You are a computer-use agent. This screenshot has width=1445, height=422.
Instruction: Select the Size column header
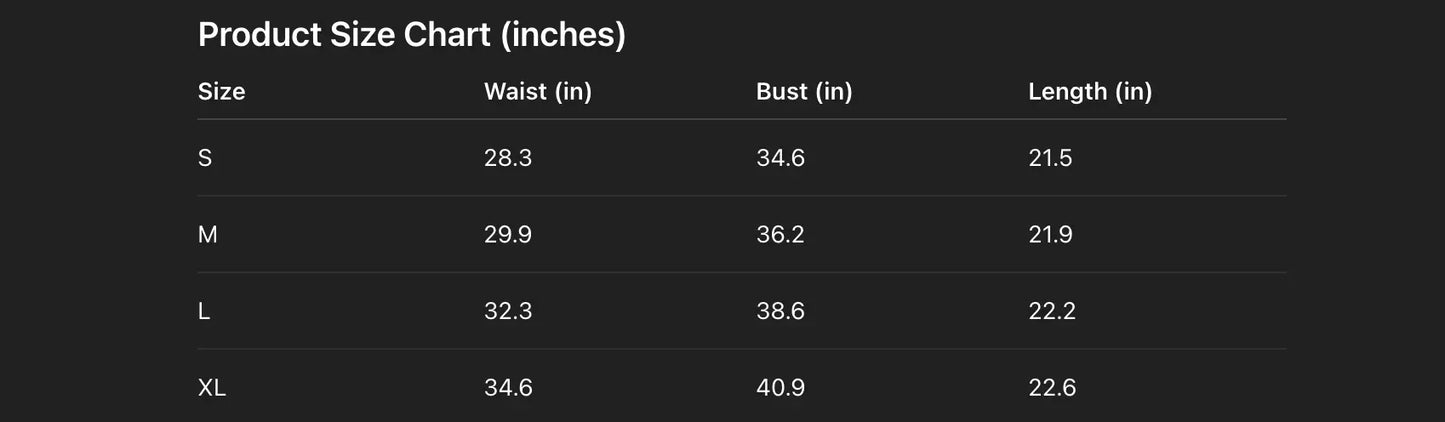pyautogui.click(x=221, y=92)
